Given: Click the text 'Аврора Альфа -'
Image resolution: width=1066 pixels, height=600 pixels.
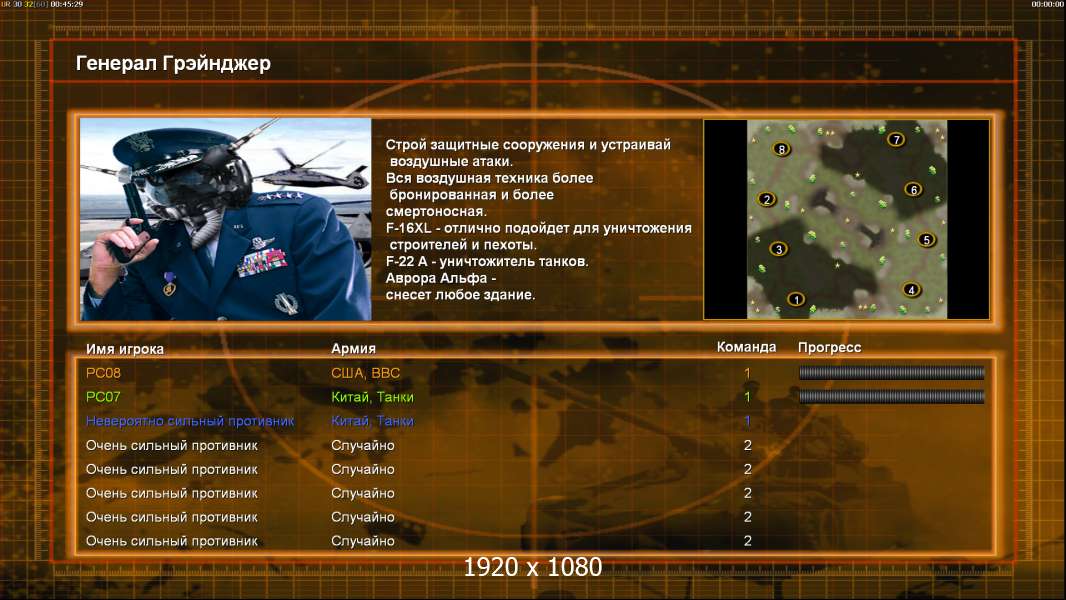Looking at the screenshot, I should click(x=441, y=278).
